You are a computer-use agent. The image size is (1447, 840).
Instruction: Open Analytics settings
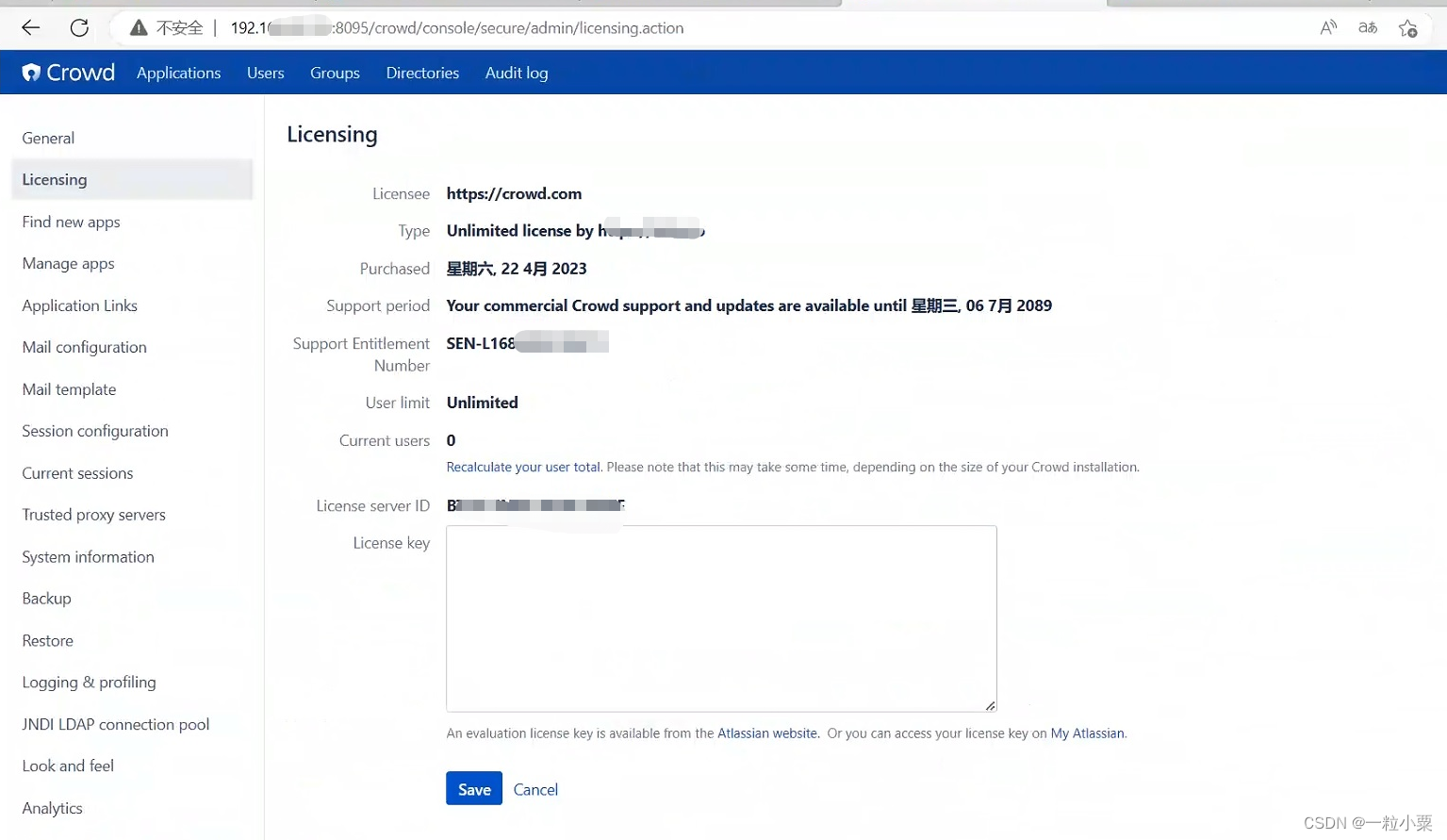coord(52,808)
